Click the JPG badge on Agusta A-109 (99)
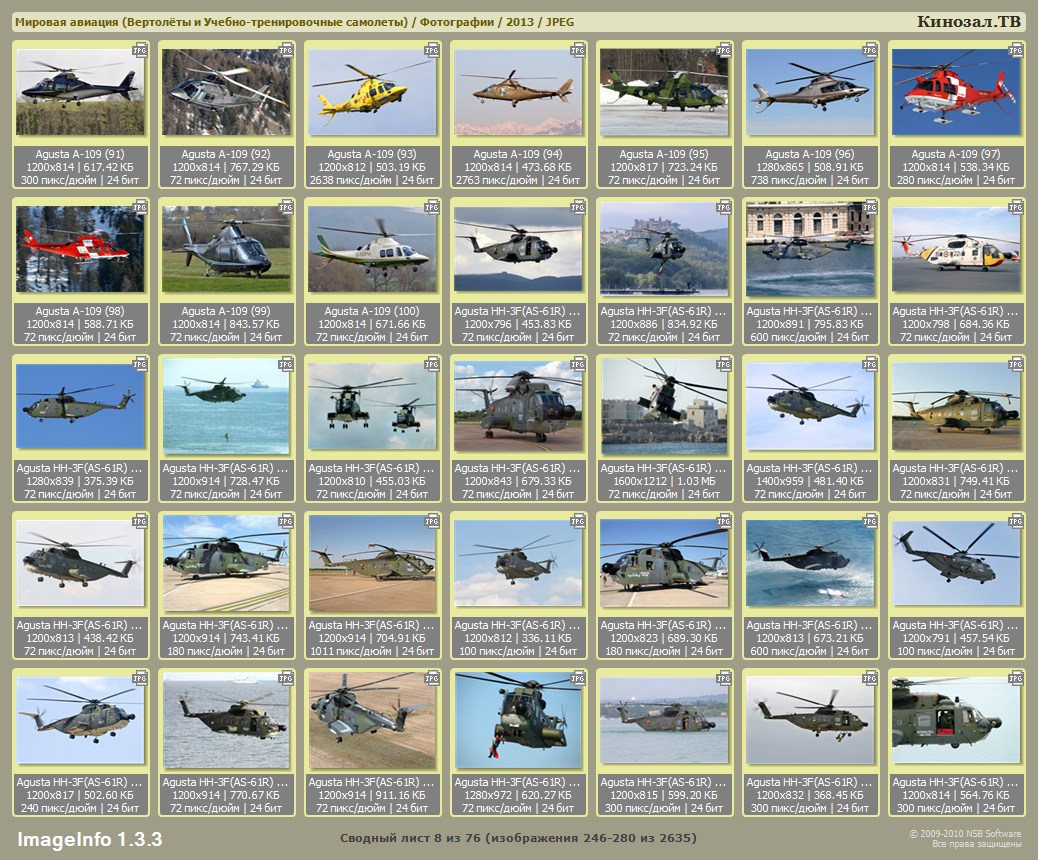This screenshot has height=860, width=1038. coord(286,206)
